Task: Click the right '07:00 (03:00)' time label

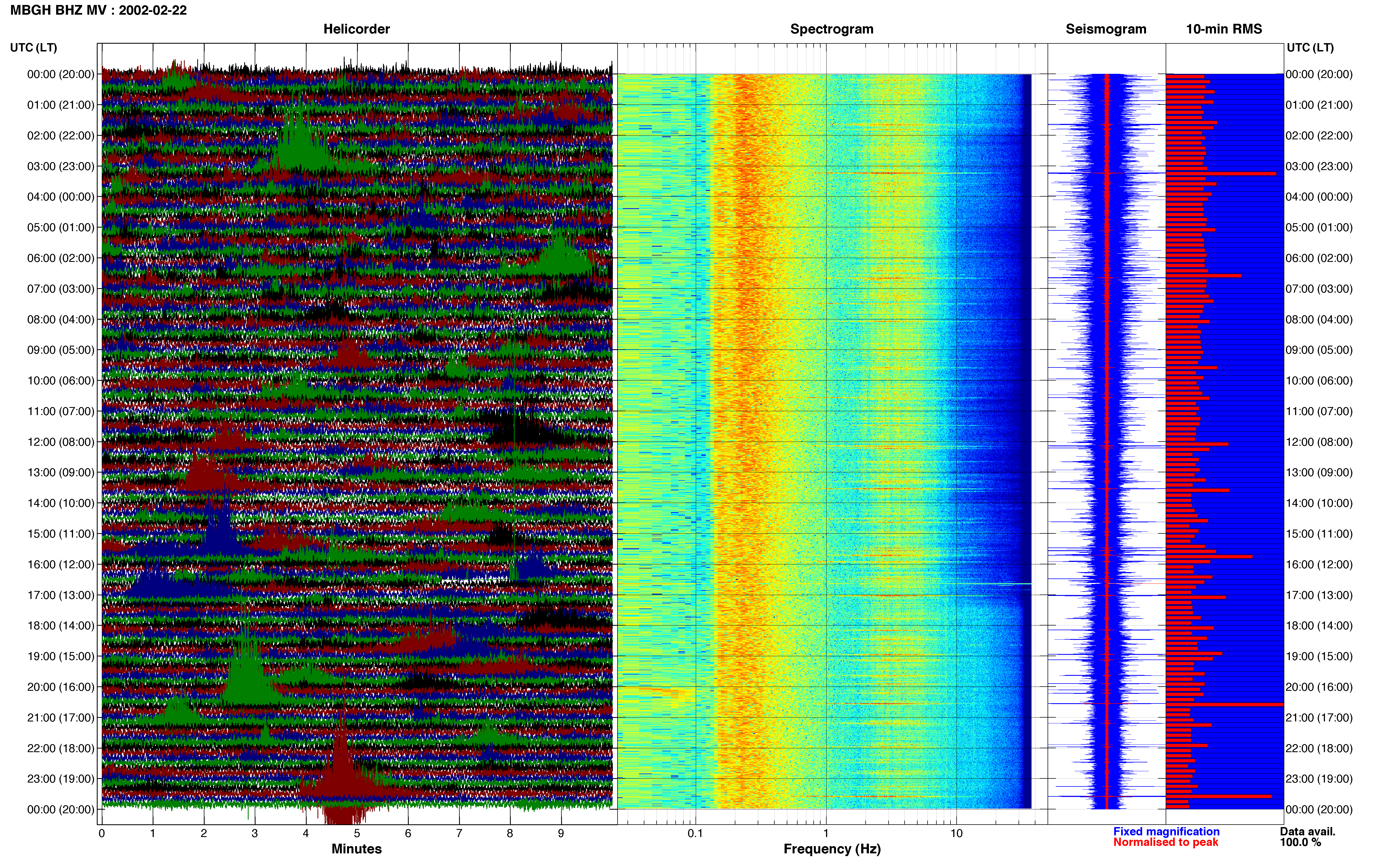Action: tap(1319, 289)
